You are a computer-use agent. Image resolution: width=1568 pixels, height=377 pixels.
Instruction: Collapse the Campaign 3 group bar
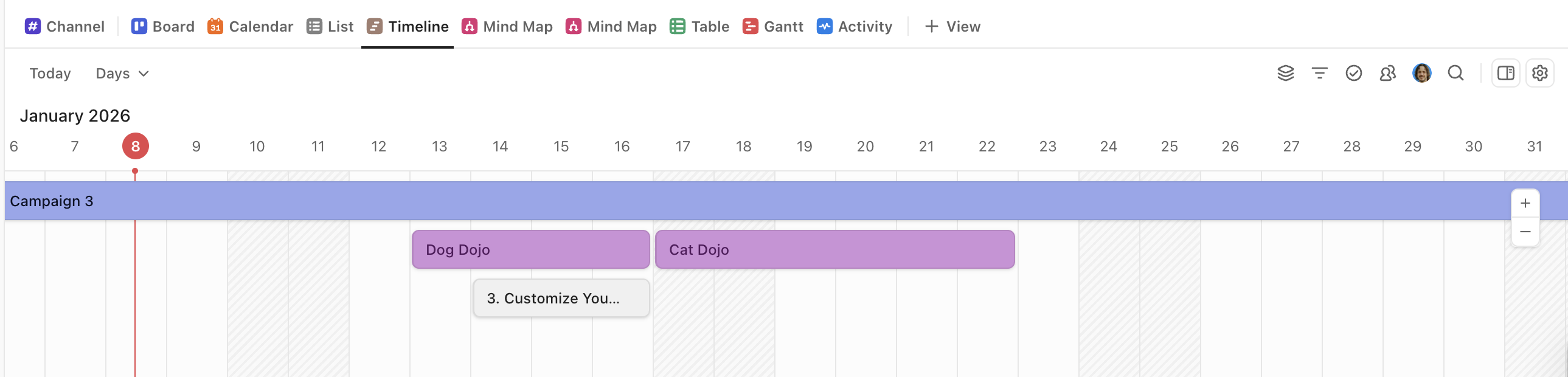[51, 201]
